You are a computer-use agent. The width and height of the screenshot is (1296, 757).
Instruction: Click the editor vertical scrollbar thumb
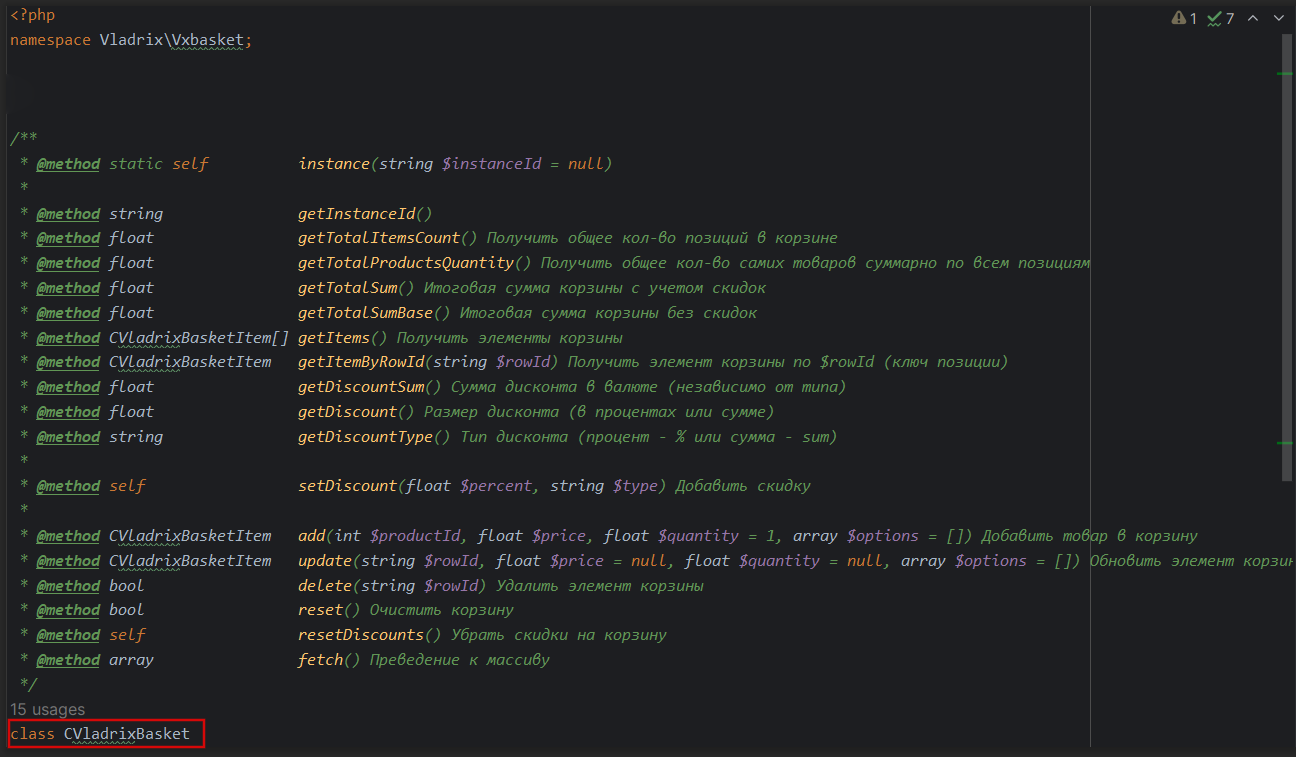click(x=1286, y=250)
